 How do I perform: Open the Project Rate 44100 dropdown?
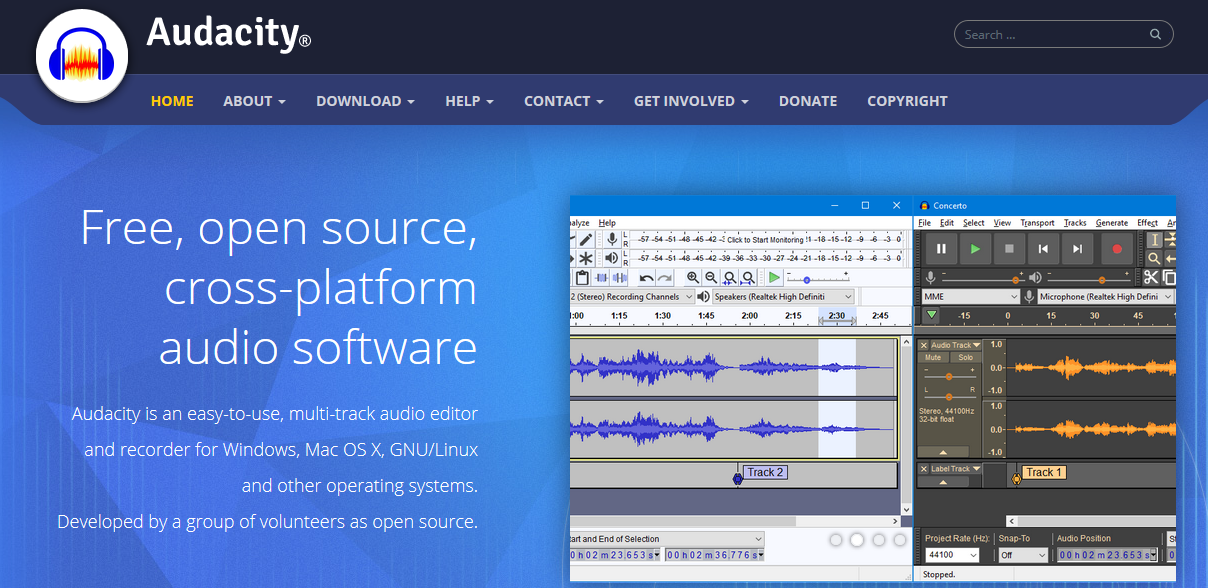[x=952, y=555]
